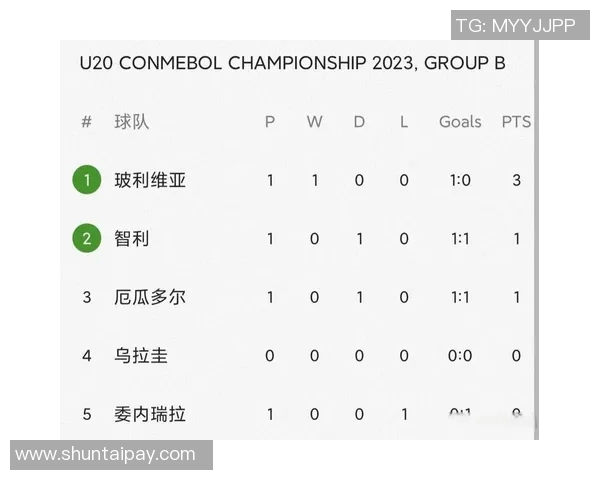600x480 pixels.
Task: Click the P column header
Action: [x=270, y=122]
